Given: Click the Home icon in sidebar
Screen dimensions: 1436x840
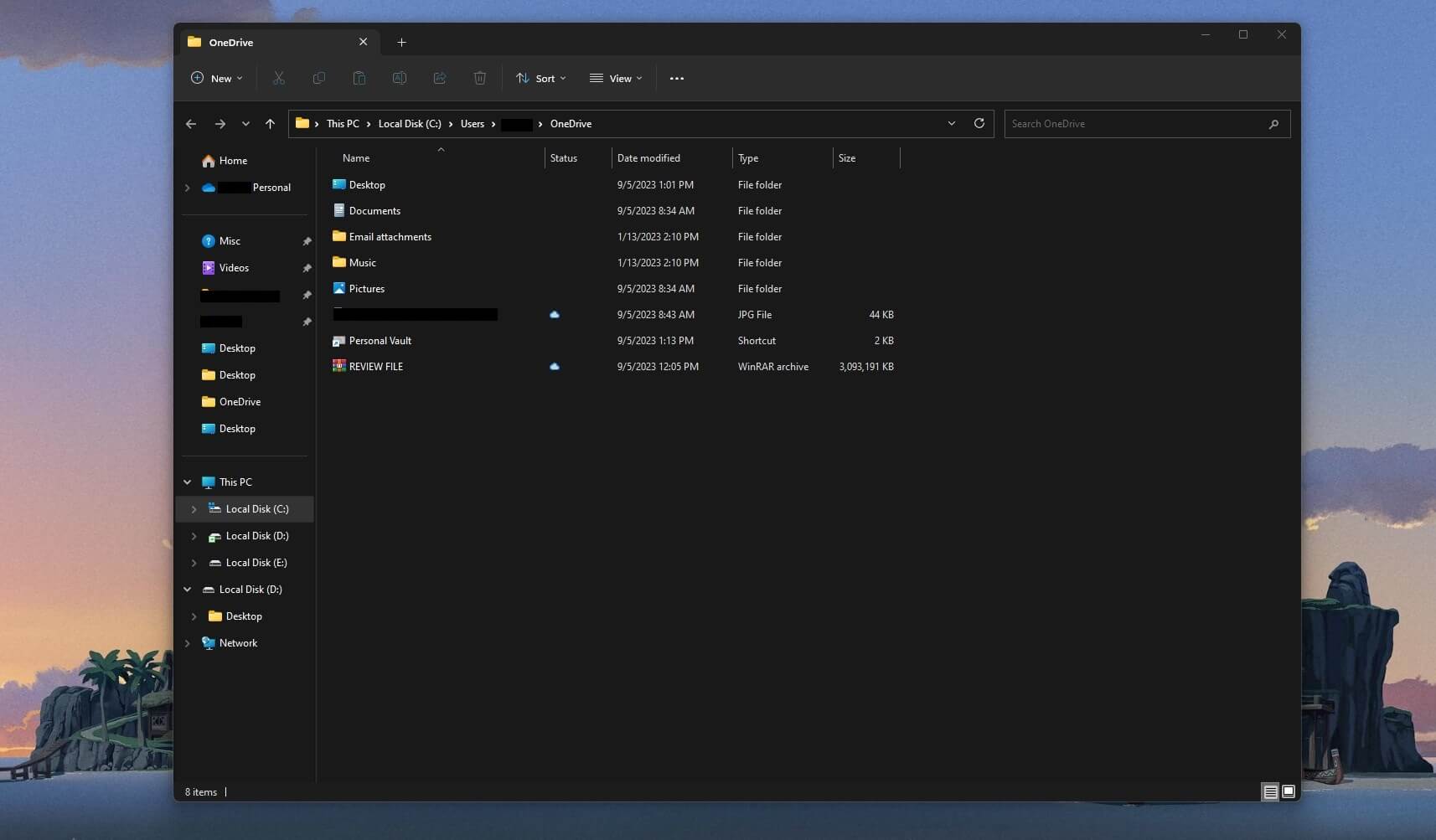Looking at the screenshot, I should [208, 161].
